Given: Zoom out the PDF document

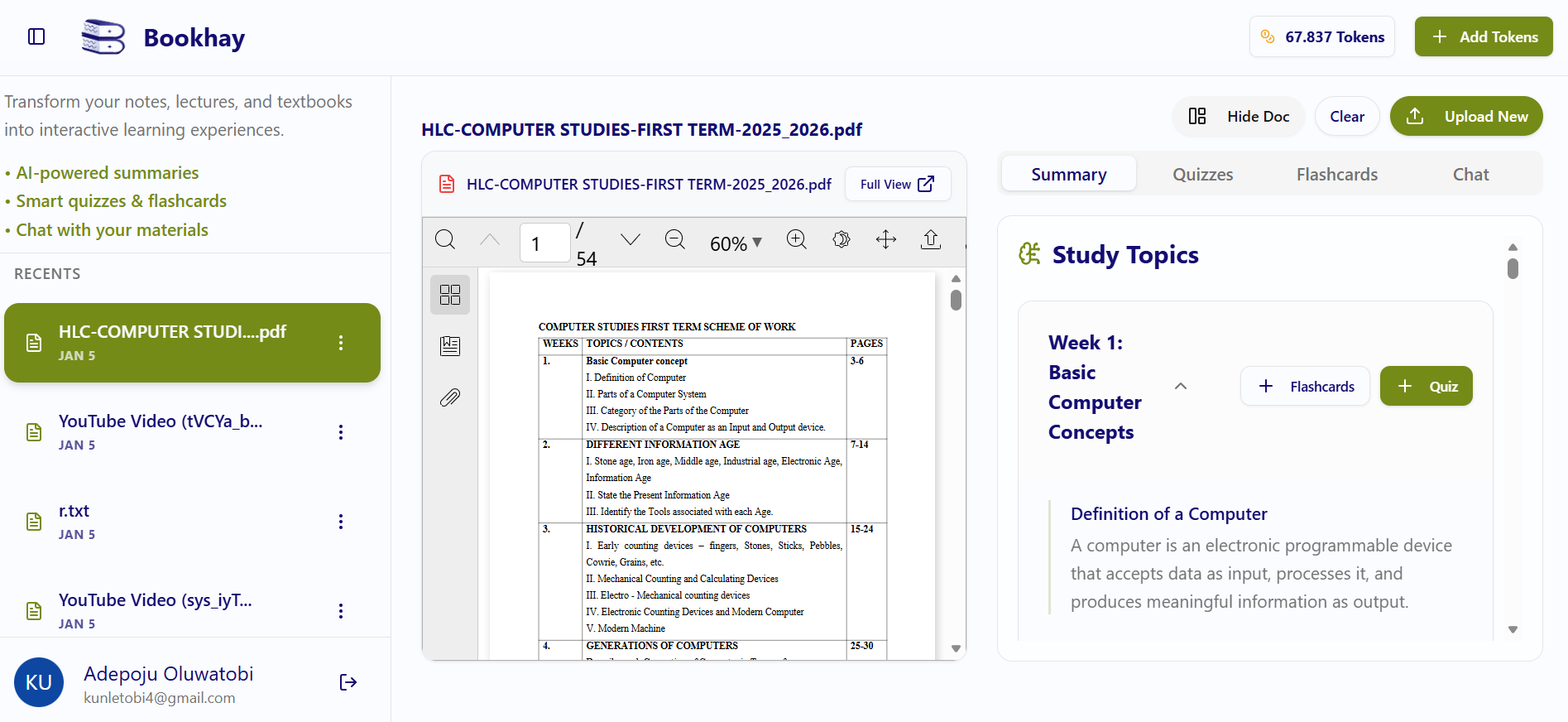Looking at the screenshot, I should [x=675, y=240].
